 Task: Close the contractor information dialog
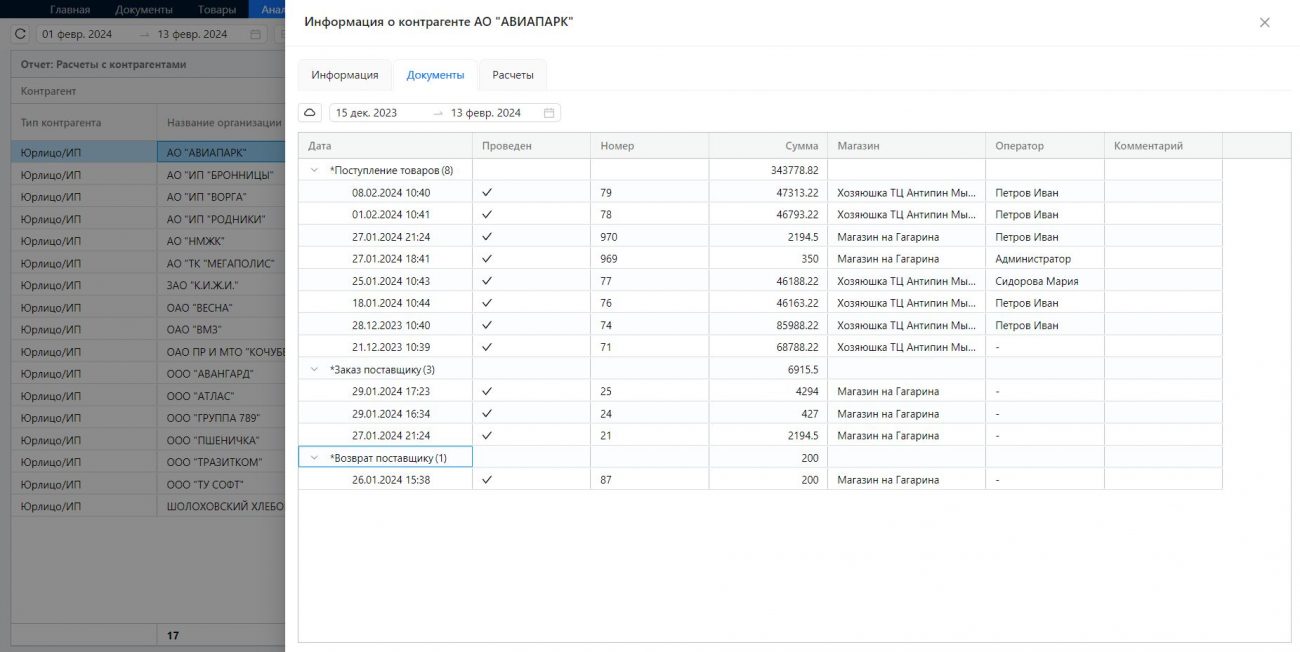[x=1264, y=22]
